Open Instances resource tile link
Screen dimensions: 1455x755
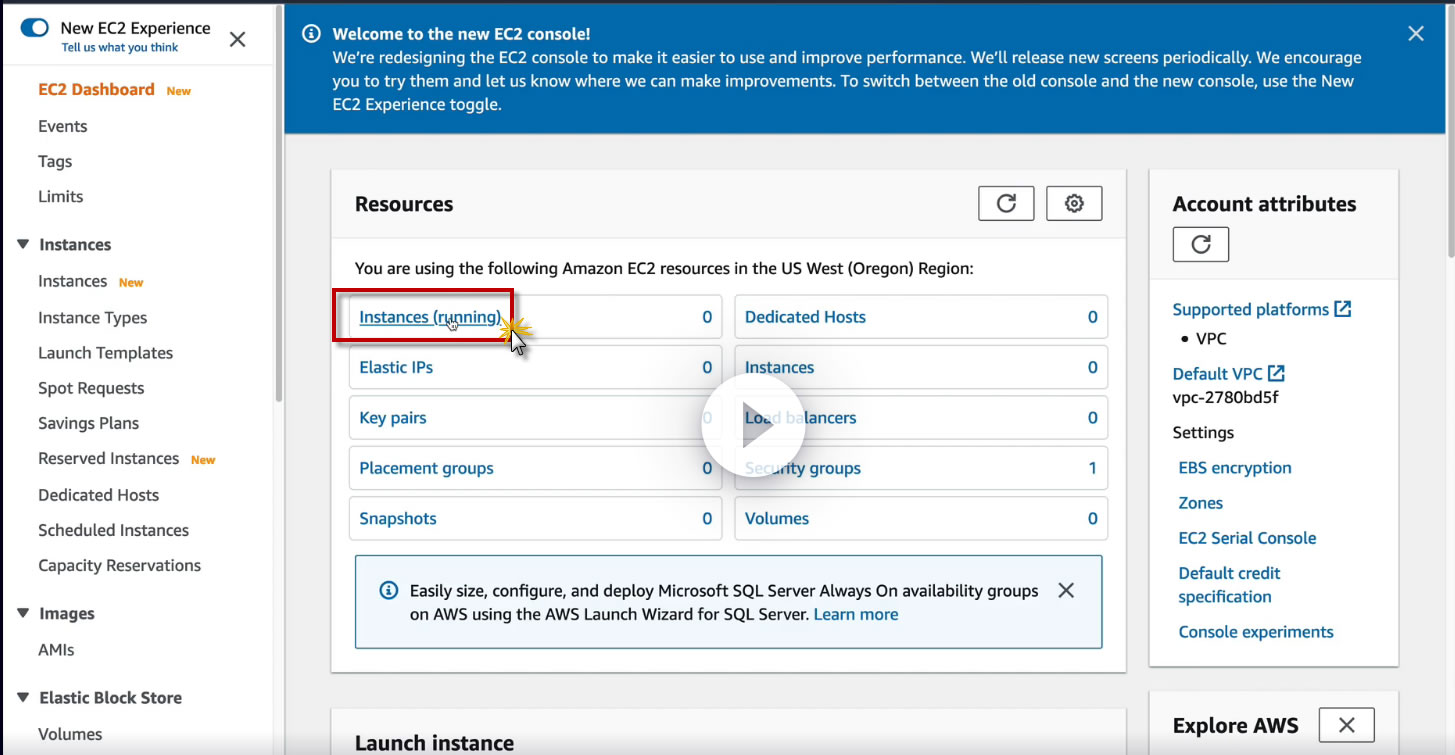[x=780, y=367]
